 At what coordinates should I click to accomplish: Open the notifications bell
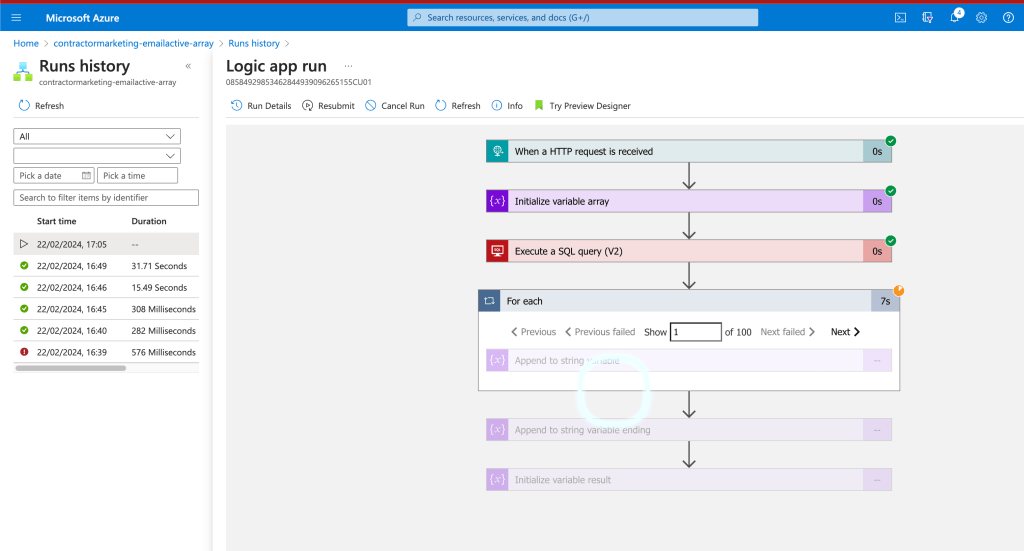tap(955, 17)
